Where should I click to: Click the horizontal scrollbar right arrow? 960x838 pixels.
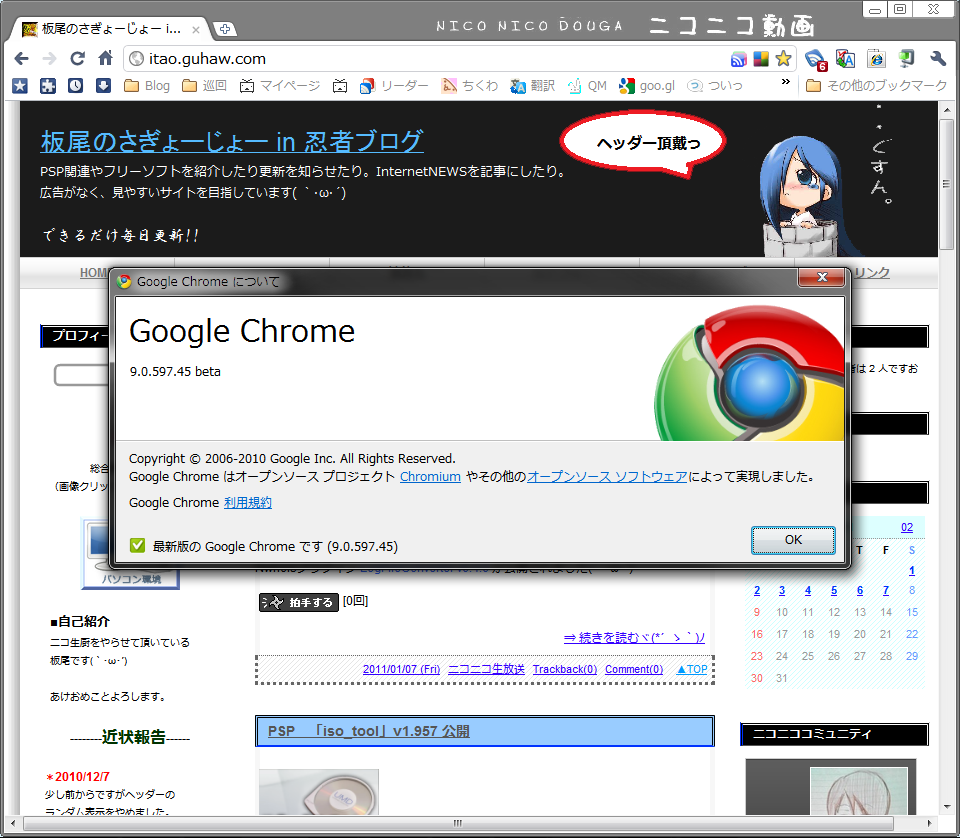coord(929,823)
